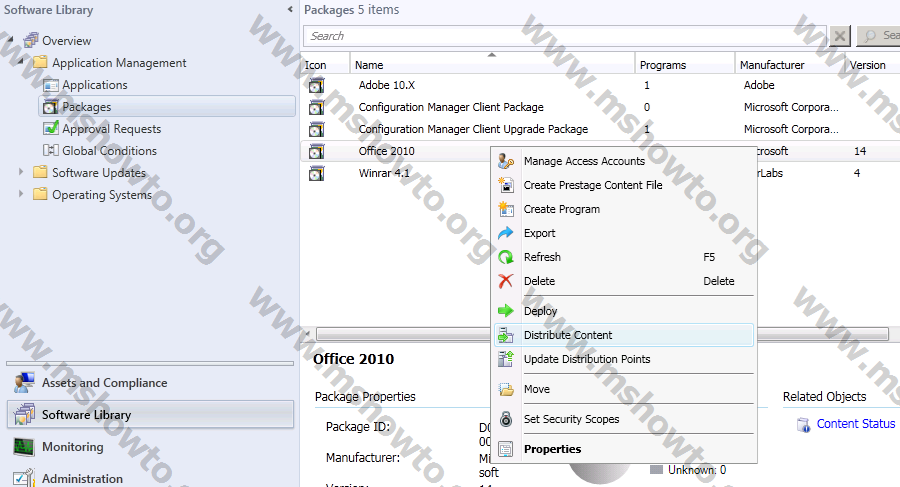Click the Create Prestage Content File icon
This screenshot has height=487, width=900.
[506, 185]
